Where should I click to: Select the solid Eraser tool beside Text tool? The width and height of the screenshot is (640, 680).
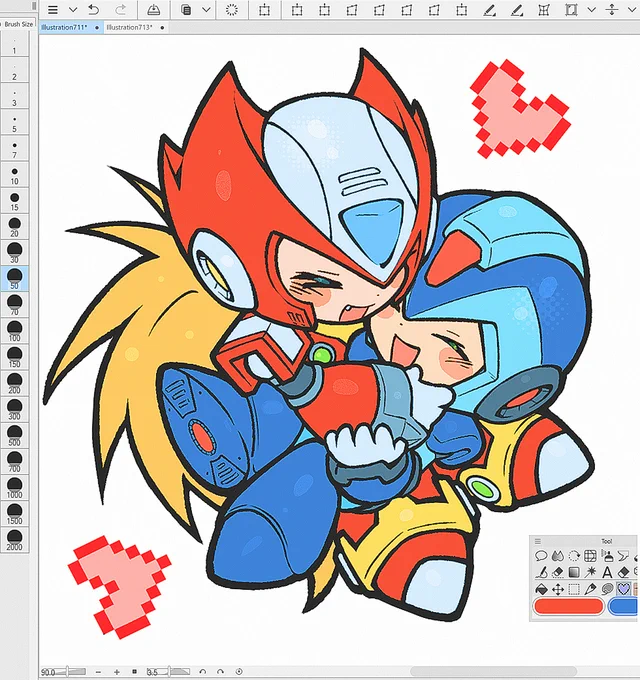click(624, 572)
